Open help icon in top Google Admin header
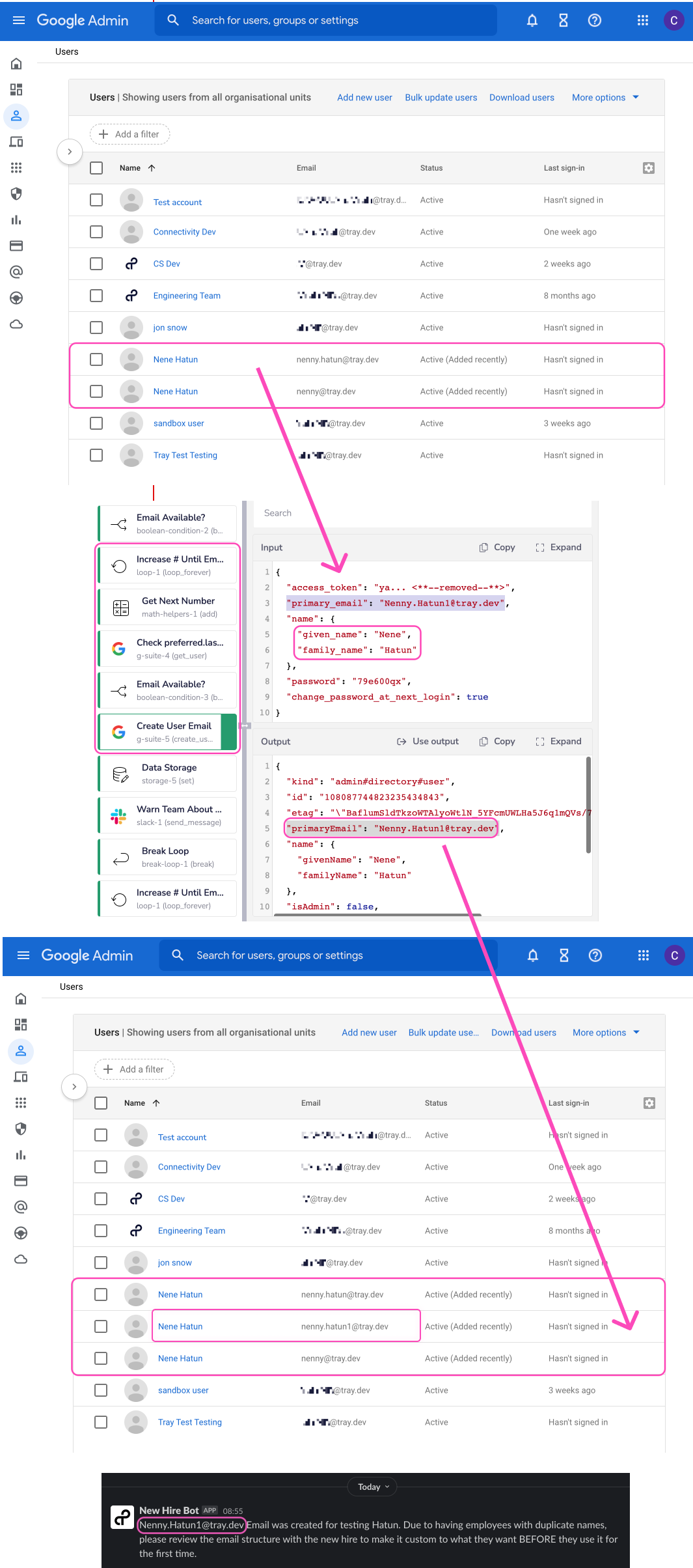The width and height of the screenshot is (693, 1568). tap(594, 20)
